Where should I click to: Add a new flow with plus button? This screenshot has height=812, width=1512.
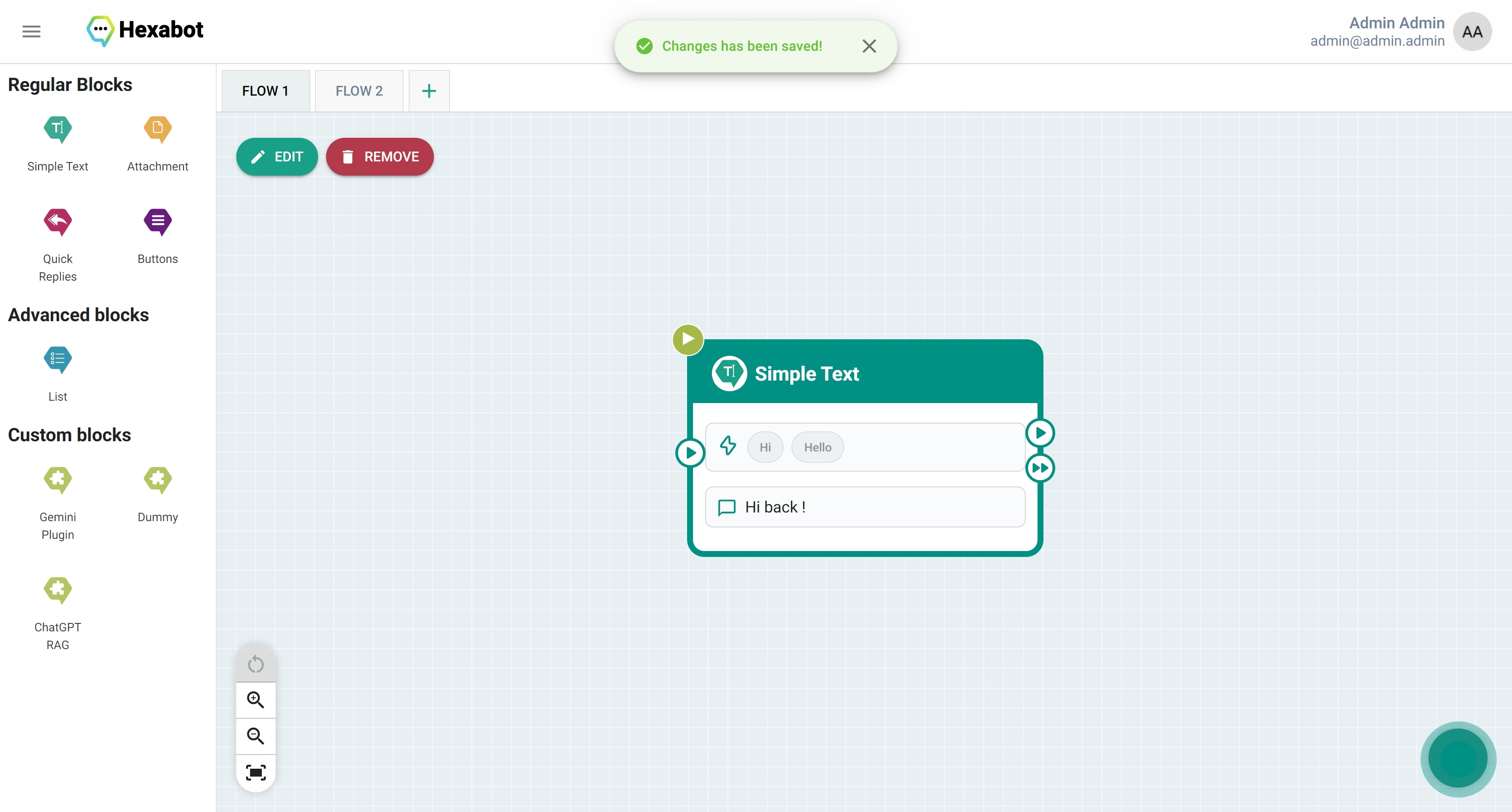click(x=429, y=91)
